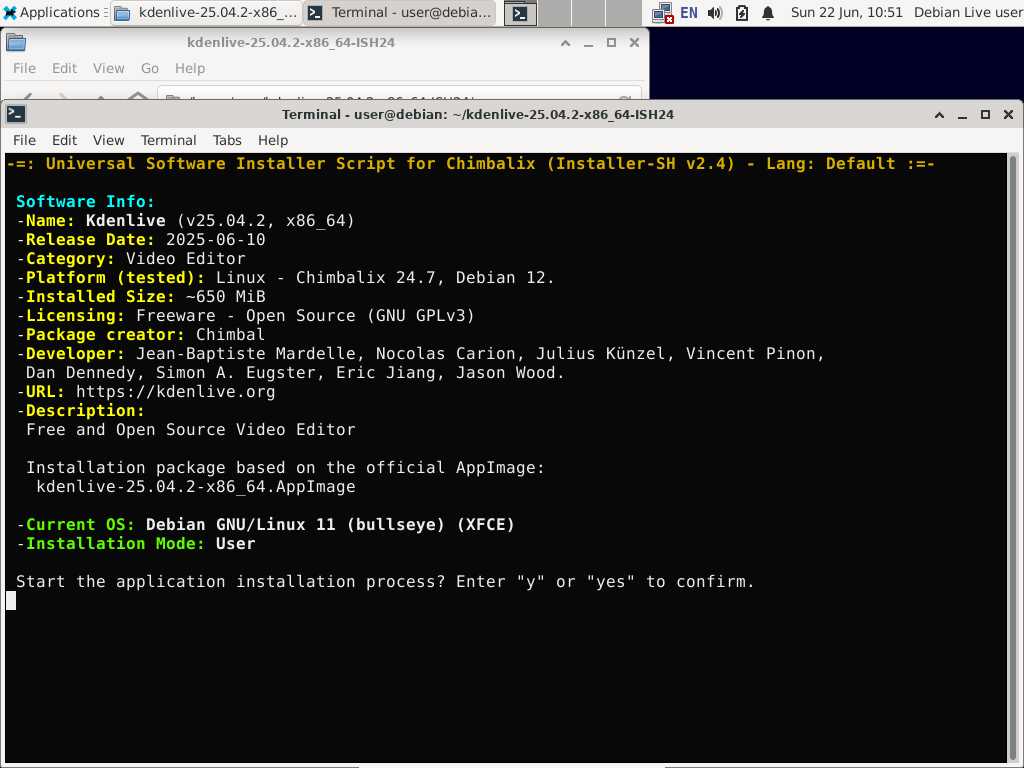Switch to kdenlive file manager taskbar button
1024x768 pixels.
(x=206, y=12)
